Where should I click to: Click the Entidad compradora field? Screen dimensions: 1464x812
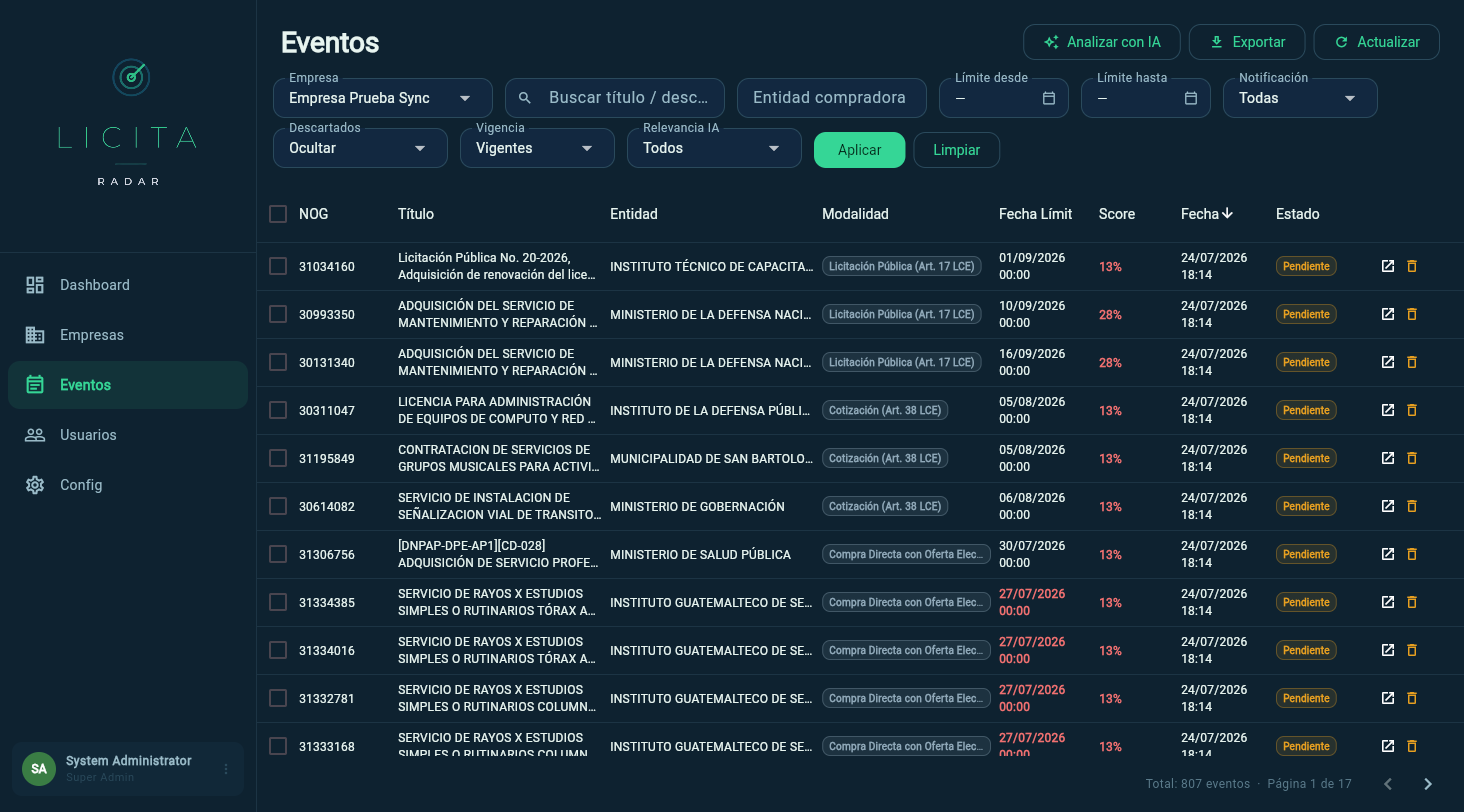[832, 98]
